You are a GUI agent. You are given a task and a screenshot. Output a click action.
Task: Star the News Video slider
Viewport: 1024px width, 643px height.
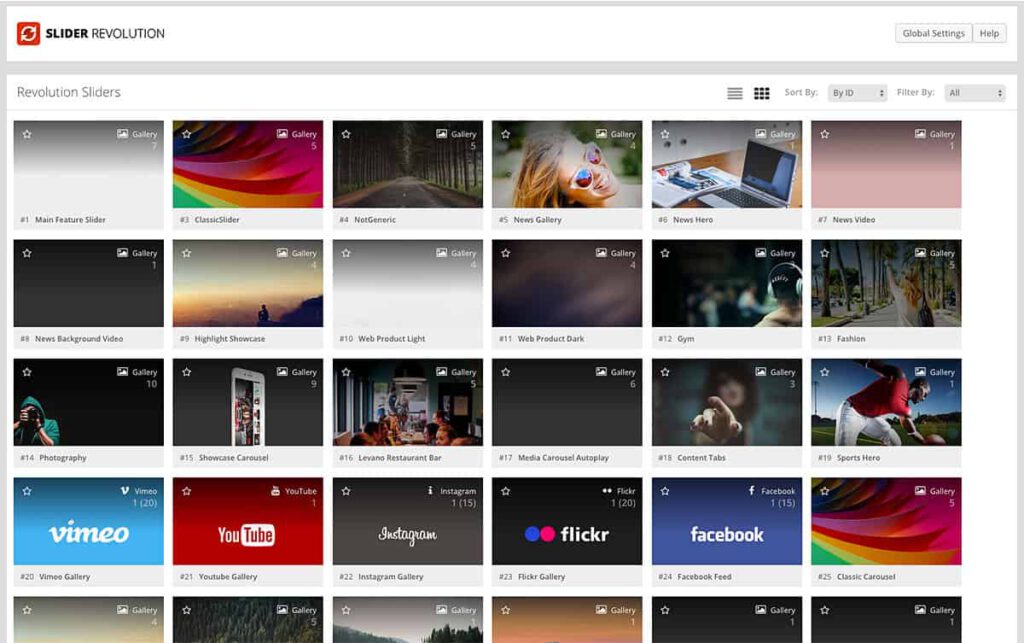[x=825, y=134]
